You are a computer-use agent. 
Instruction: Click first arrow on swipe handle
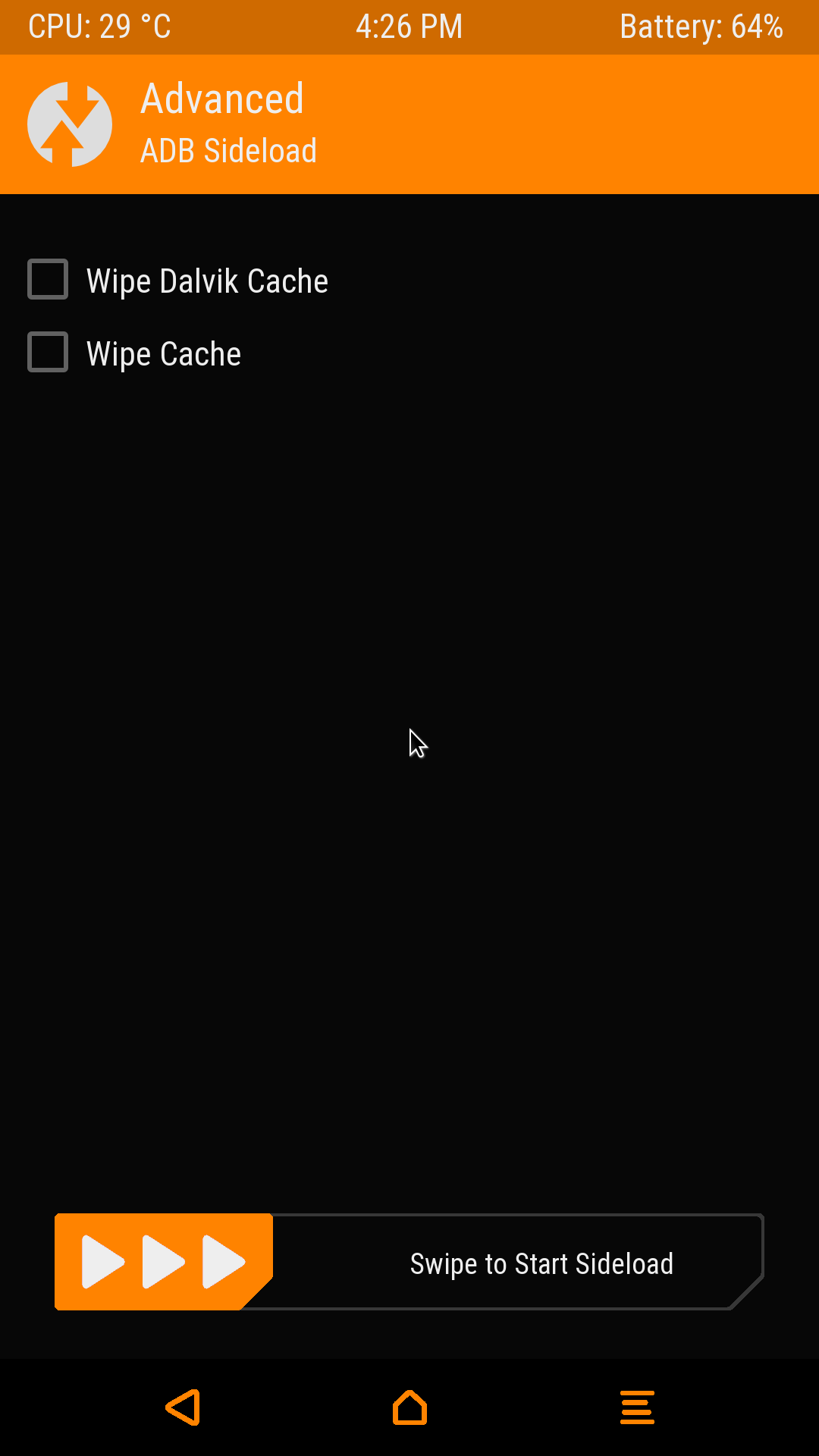(103, 1262)
